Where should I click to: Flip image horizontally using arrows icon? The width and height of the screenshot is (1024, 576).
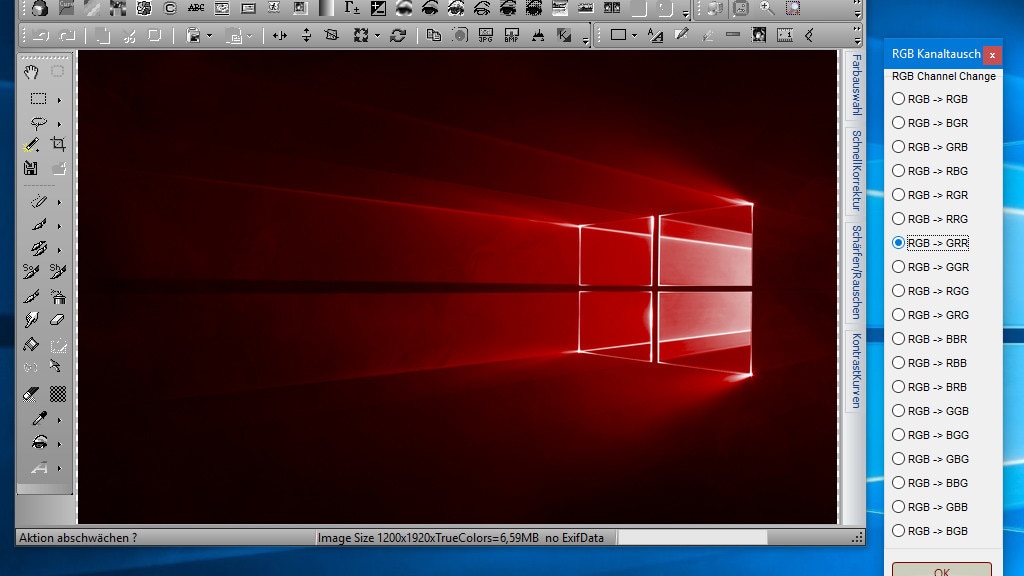click(x=280, y=35)
